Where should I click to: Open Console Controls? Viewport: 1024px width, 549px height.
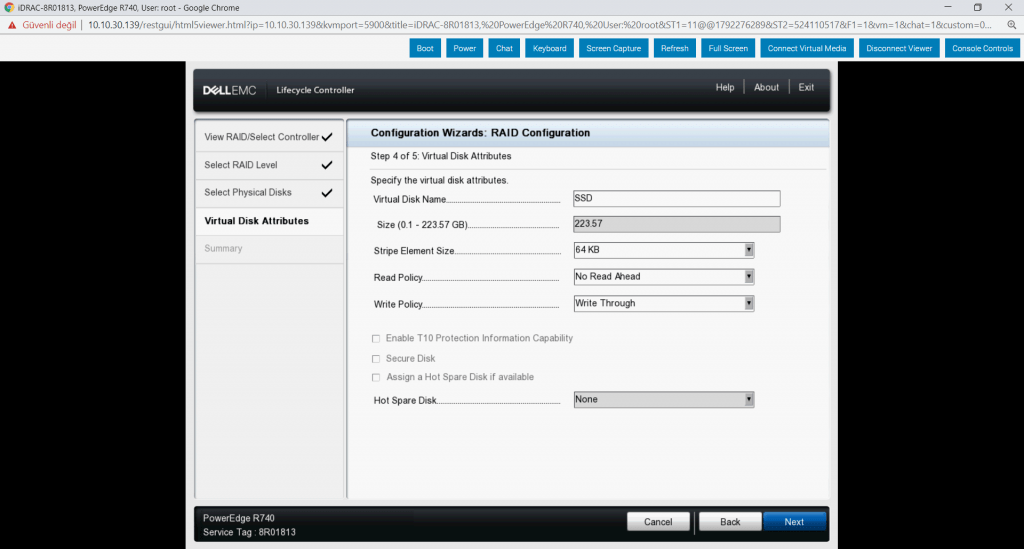(x=982, y=48)
